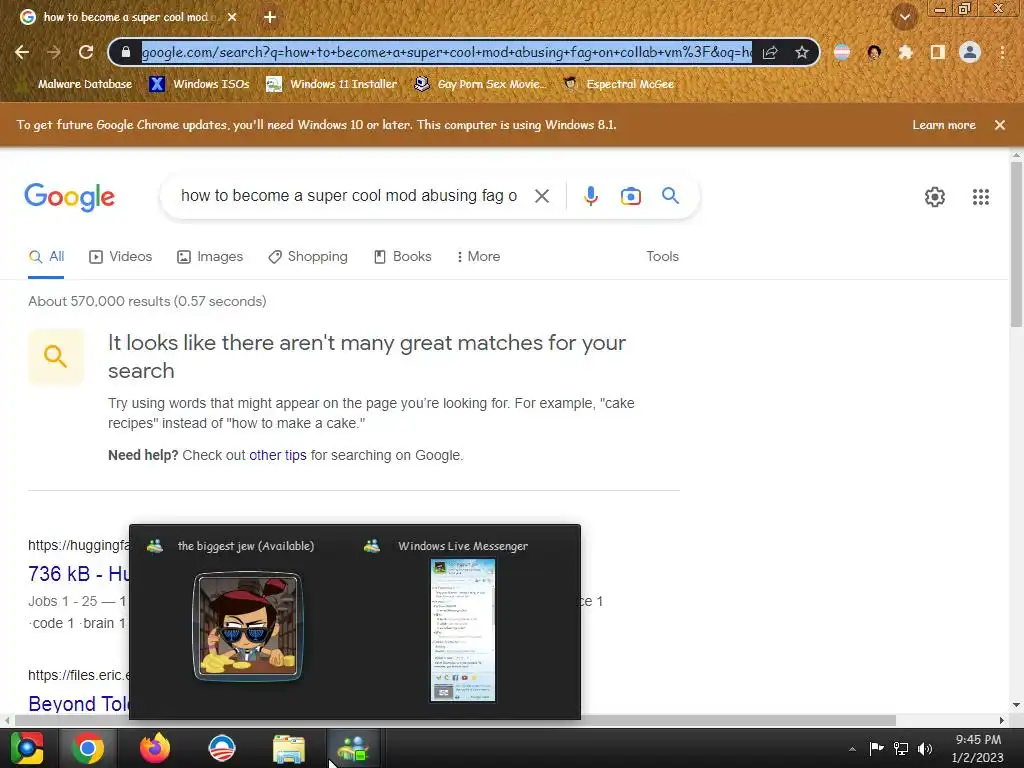Dismiss the Chrome update infobar
Viewport: 1024px width, 768px height.
pos(1000,125)
